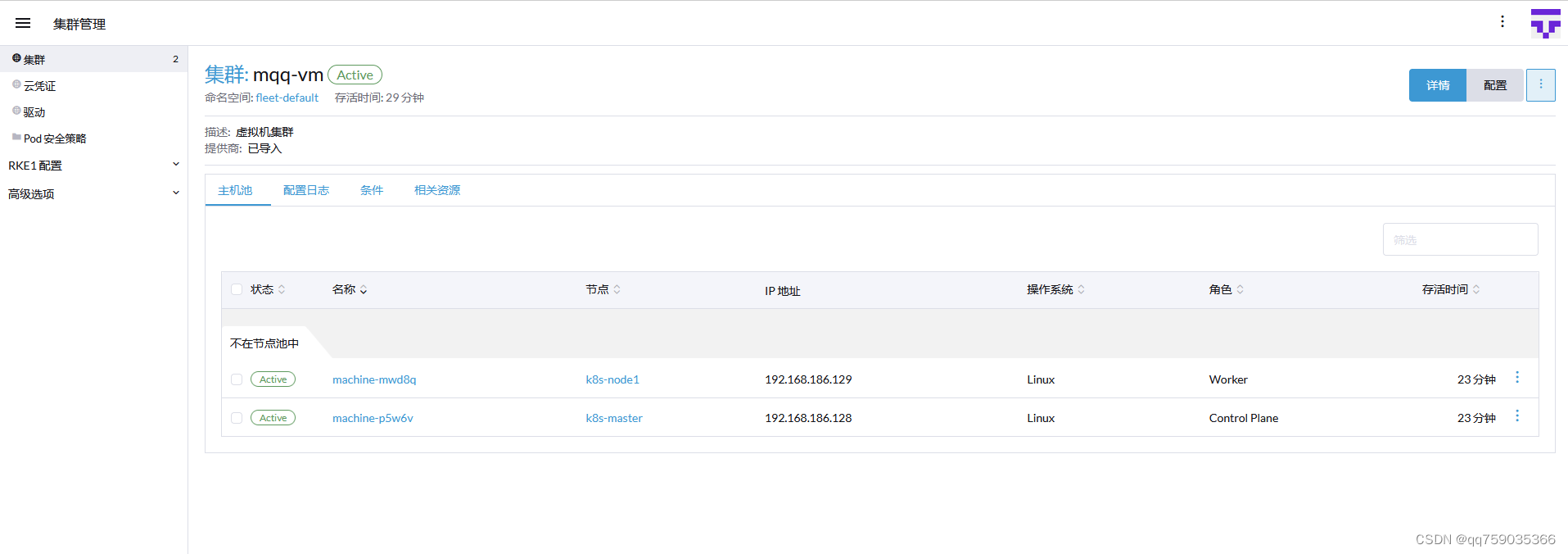Click the purple user avatar logo
Image resolution: width=1568 pixels, height=554 pixels.
coord(1546,23)
